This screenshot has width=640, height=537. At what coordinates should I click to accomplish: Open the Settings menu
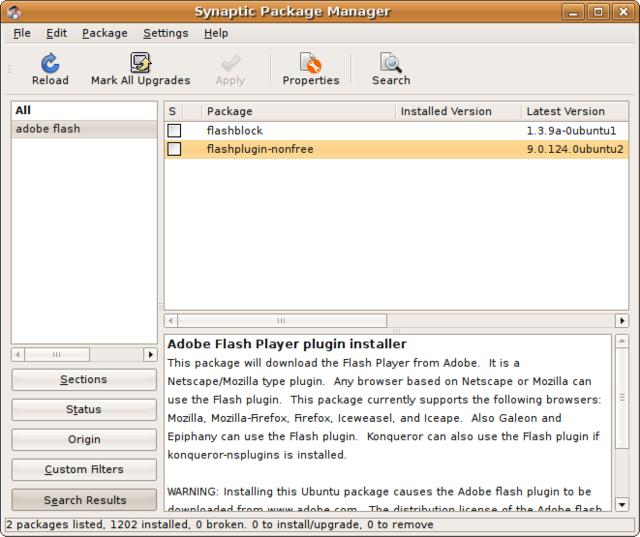(x=166, y=33)
